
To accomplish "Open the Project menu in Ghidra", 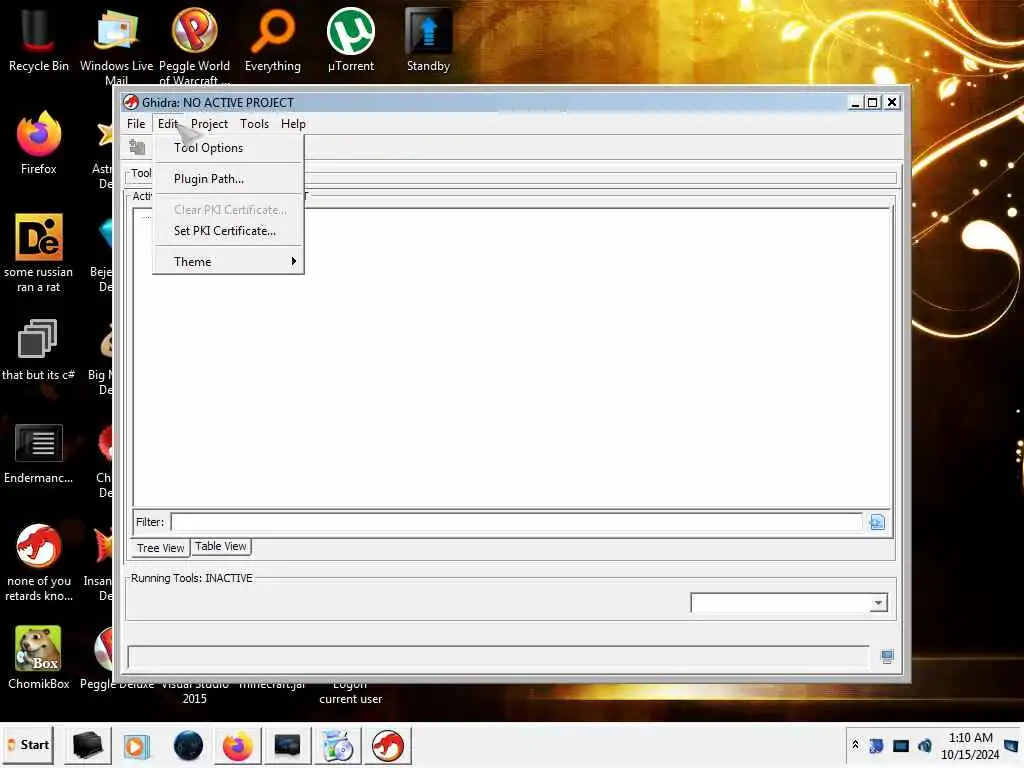I will (x=209, y=123).
